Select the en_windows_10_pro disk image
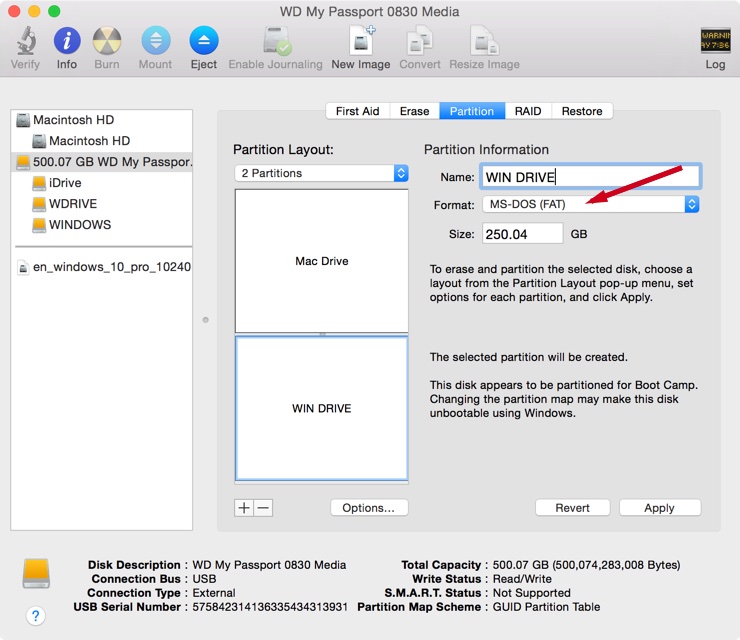The image size is (740, 640). (101, 267)
